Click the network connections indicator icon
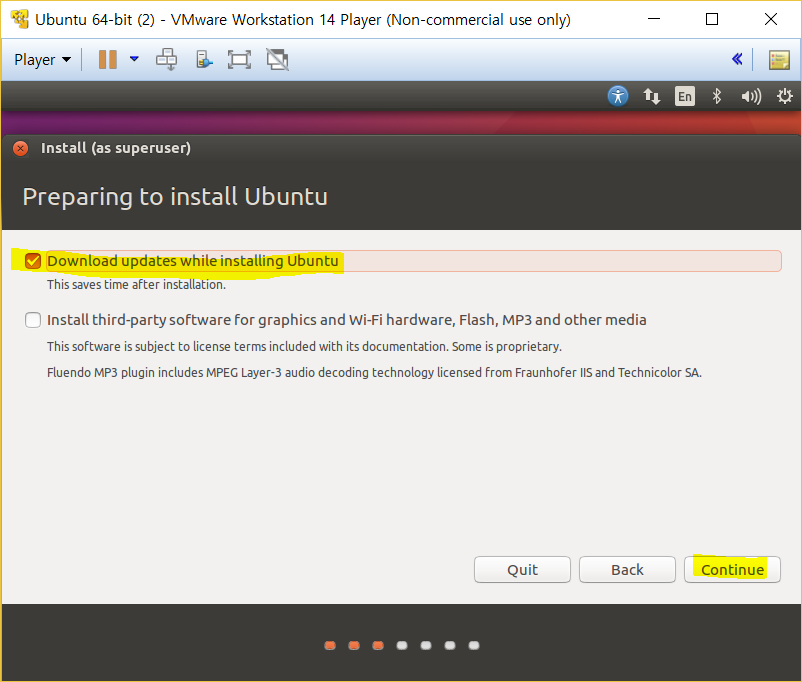 pos(652,96)
